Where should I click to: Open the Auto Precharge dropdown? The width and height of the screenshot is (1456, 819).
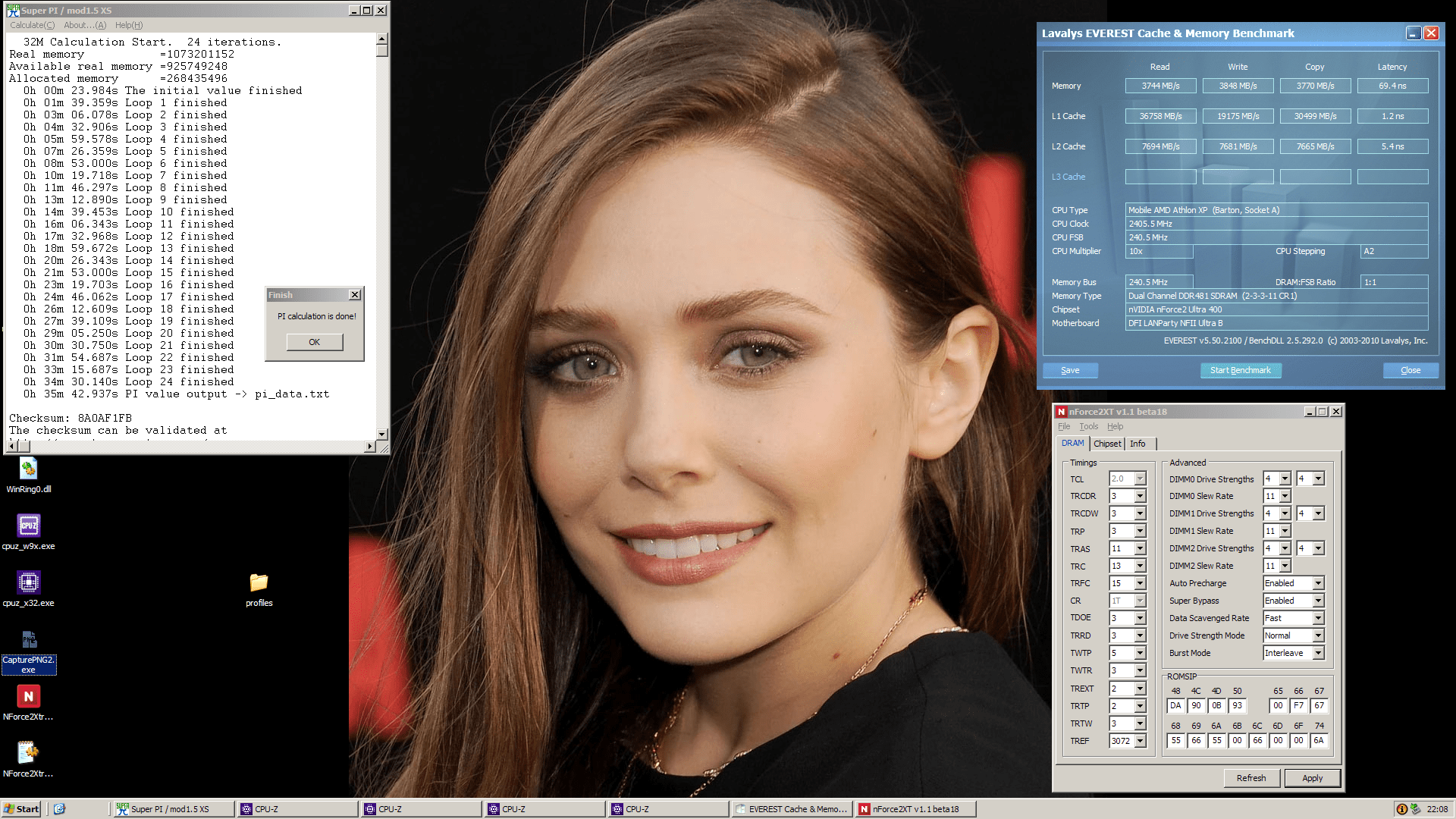click(x=1318, y=583)
